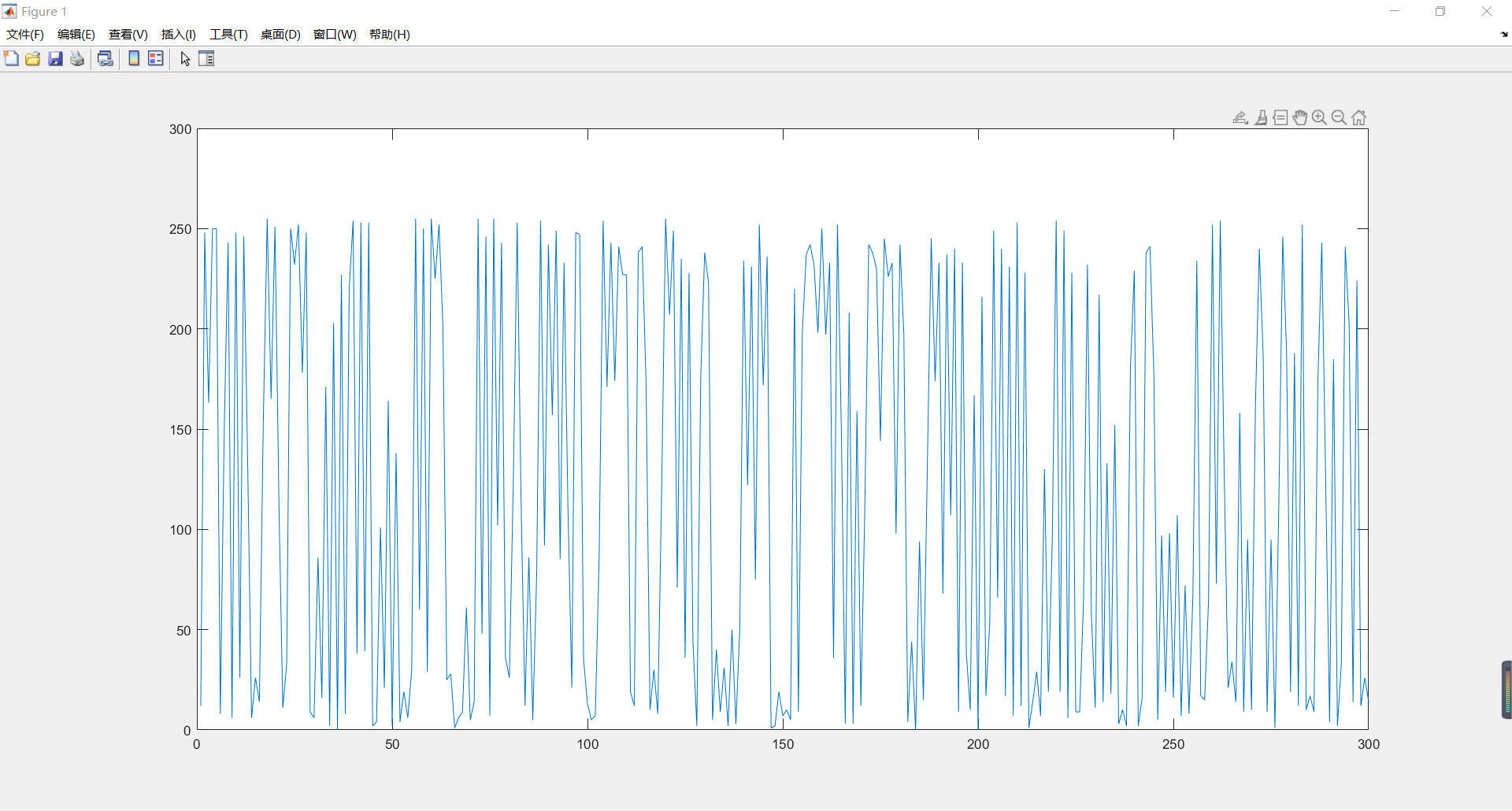Close the Figure 1 window
This screenshot has width=1512, height=811.
1487,11
